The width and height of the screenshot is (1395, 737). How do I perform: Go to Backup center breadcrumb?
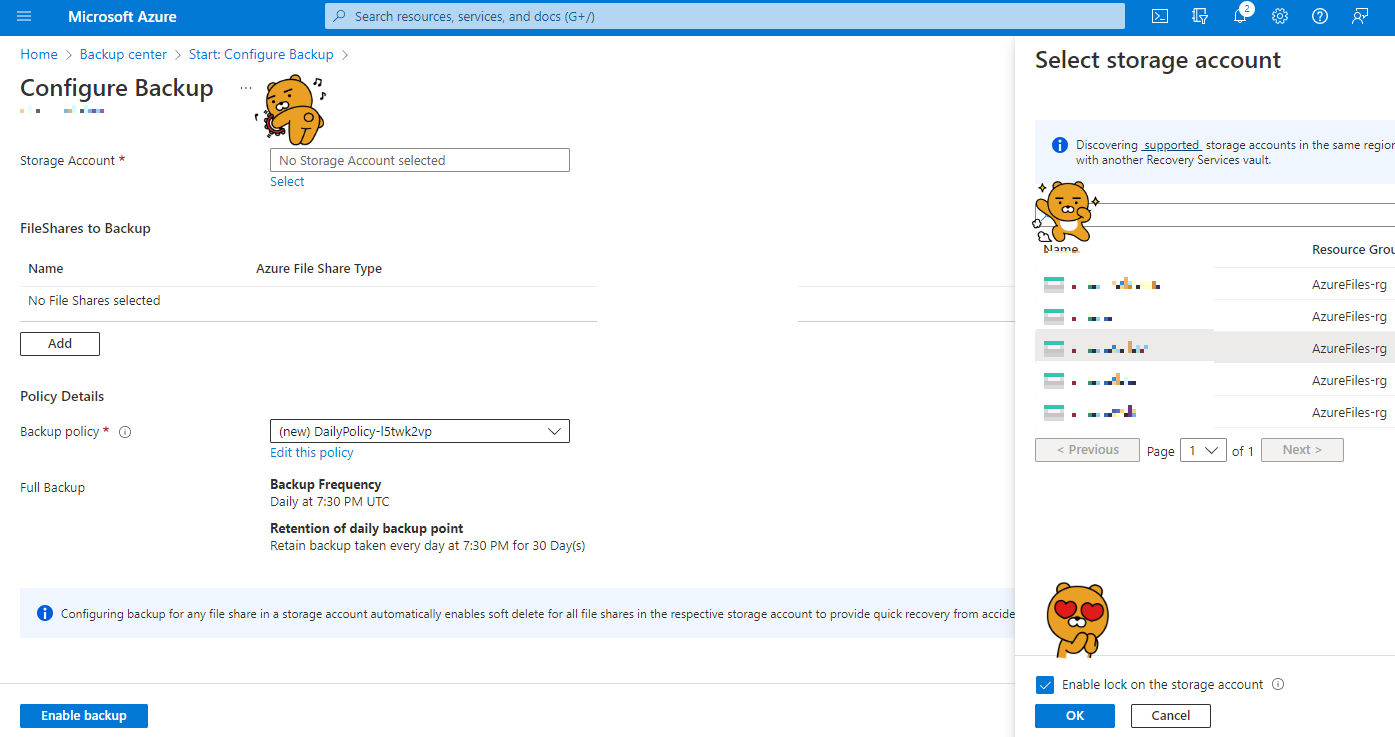tap(123, 55)
